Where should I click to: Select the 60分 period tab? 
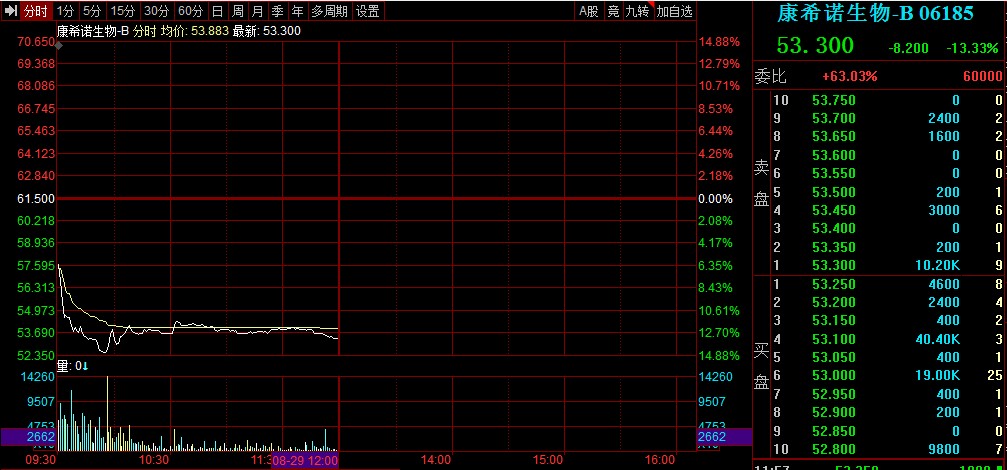tap(190, 11)
